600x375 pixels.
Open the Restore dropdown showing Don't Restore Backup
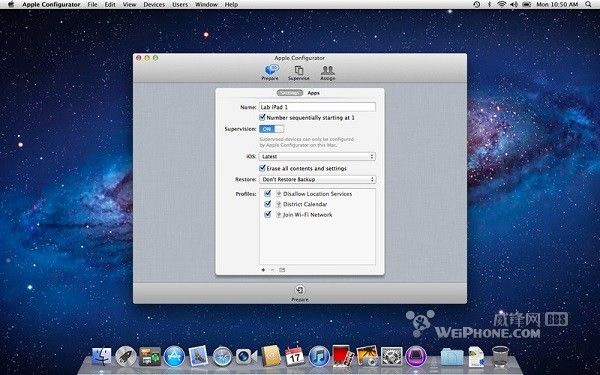[x=317, y=179]
